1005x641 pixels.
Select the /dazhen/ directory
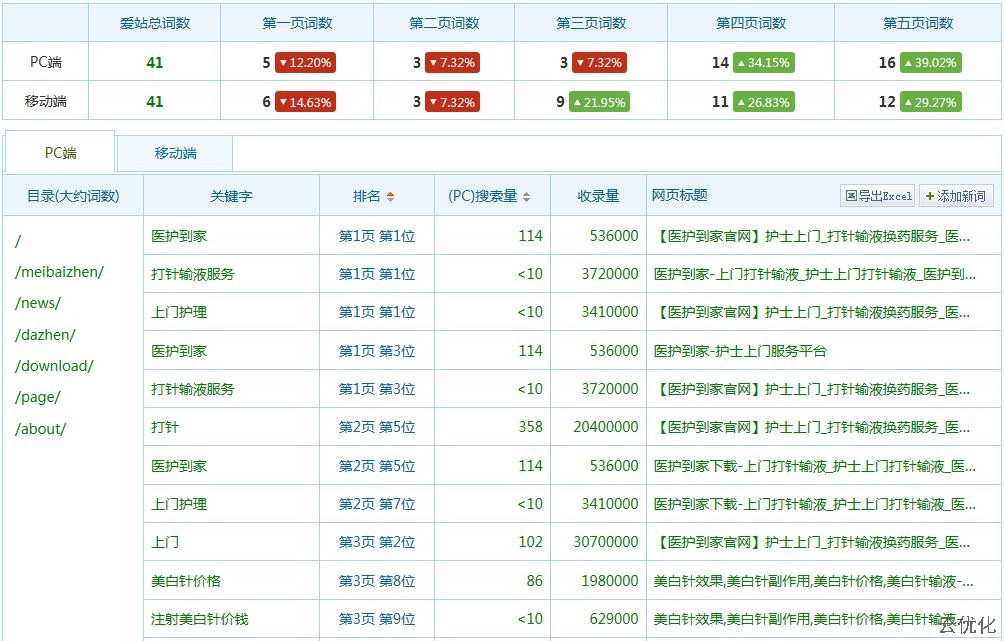45,335
